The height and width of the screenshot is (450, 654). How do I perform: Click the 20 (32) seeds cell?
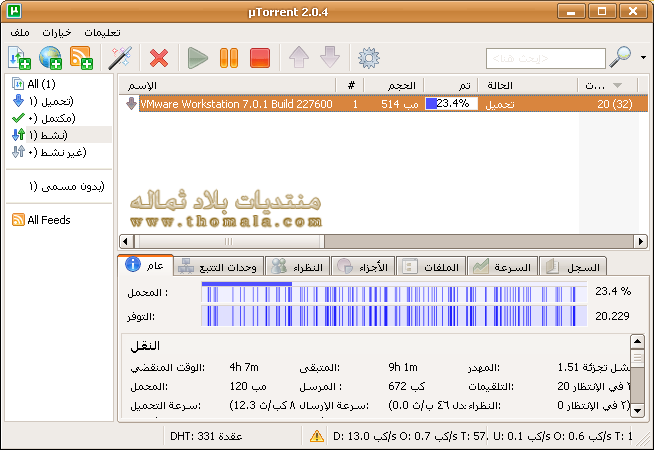point(615,104)
